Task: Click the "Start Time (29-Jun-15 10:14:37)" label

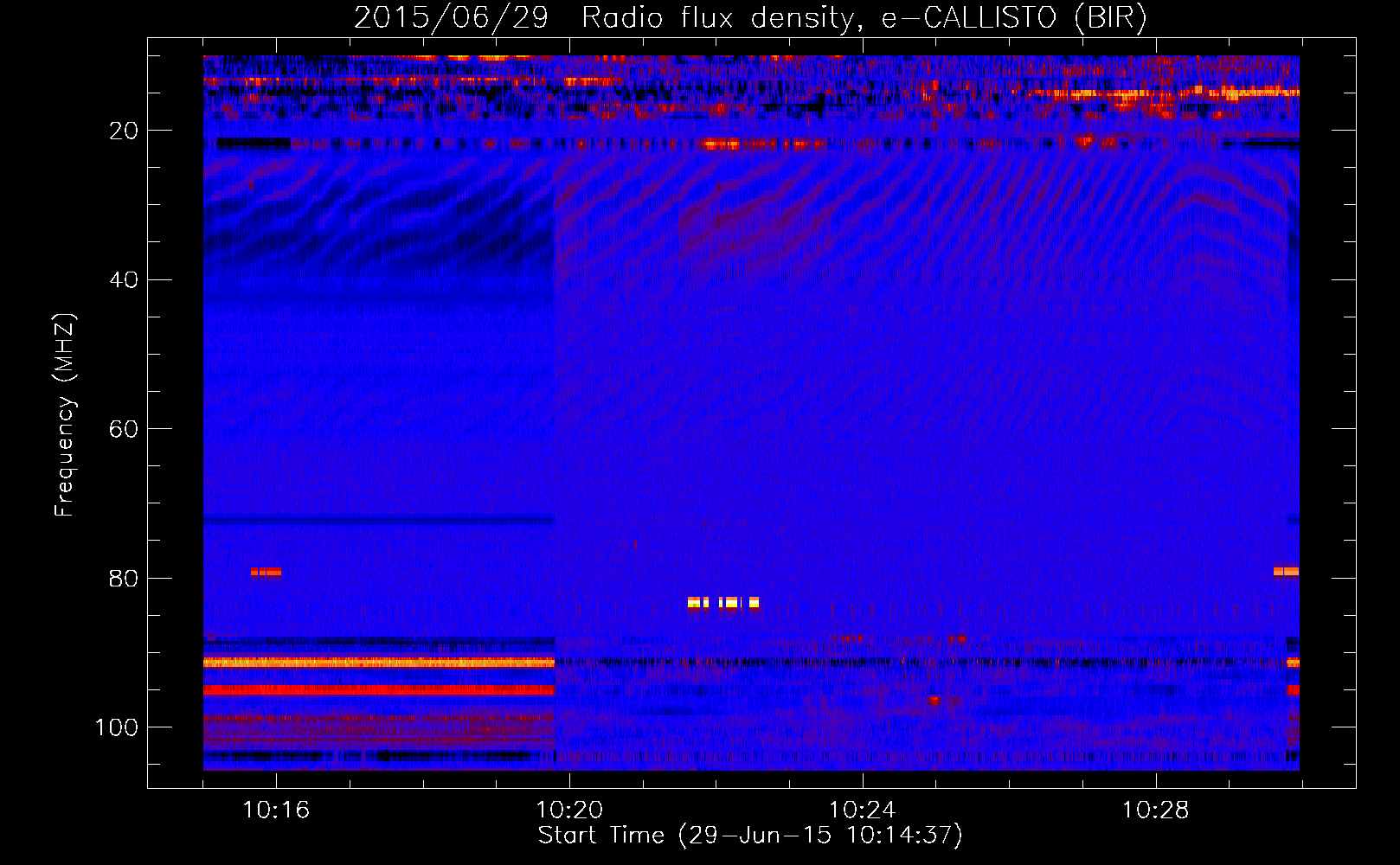Action: click(750, 836)
